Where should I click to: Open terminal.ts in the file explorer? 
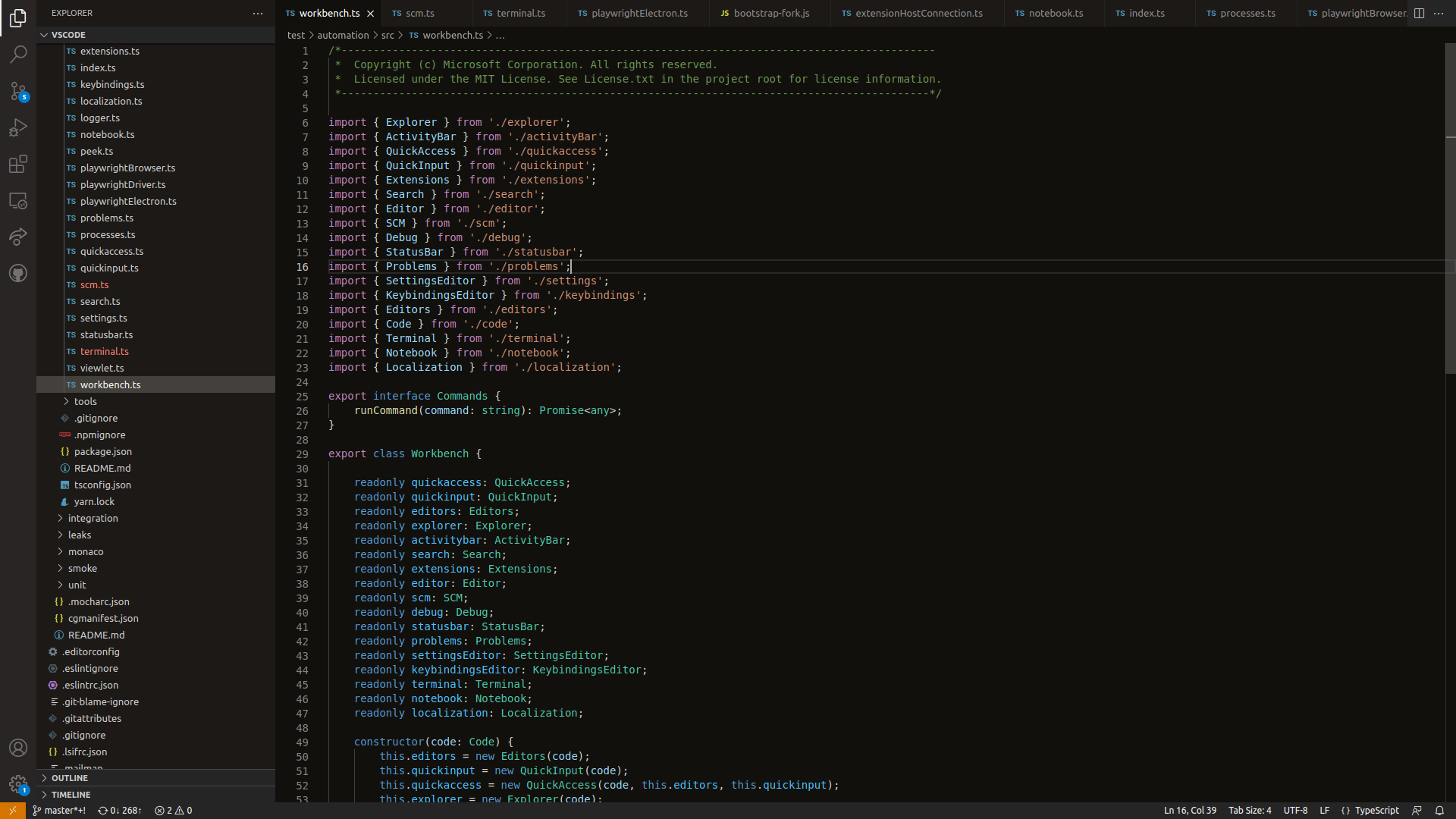pos(104,352)
